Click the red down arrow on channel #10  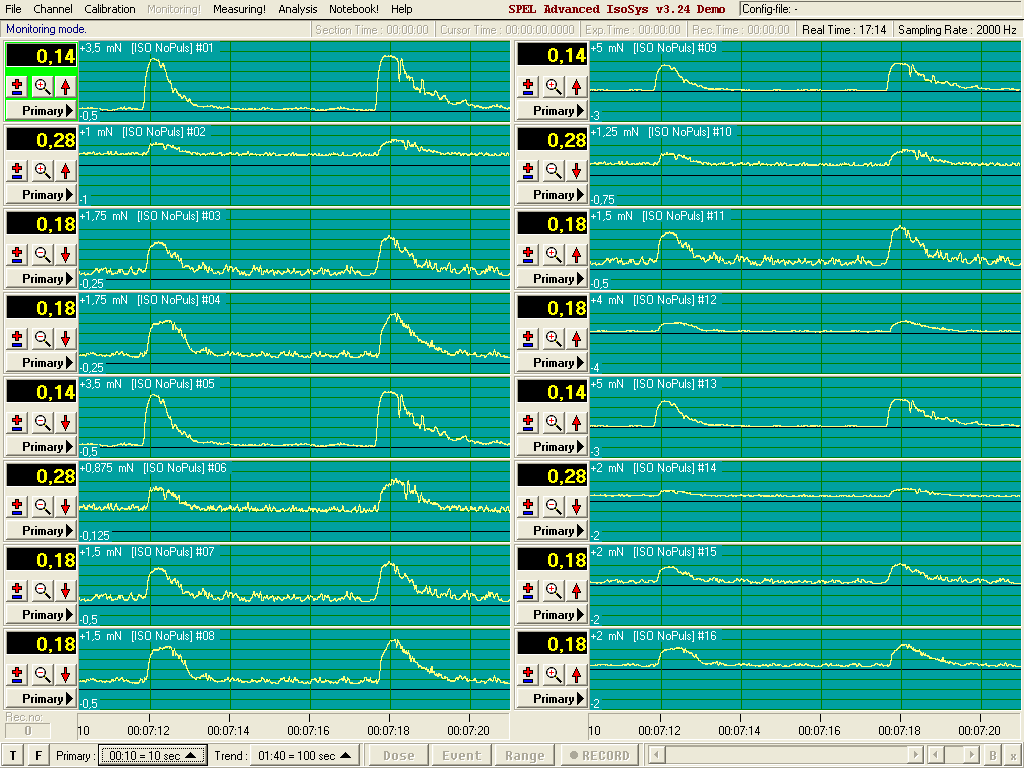tap(576, 170)
